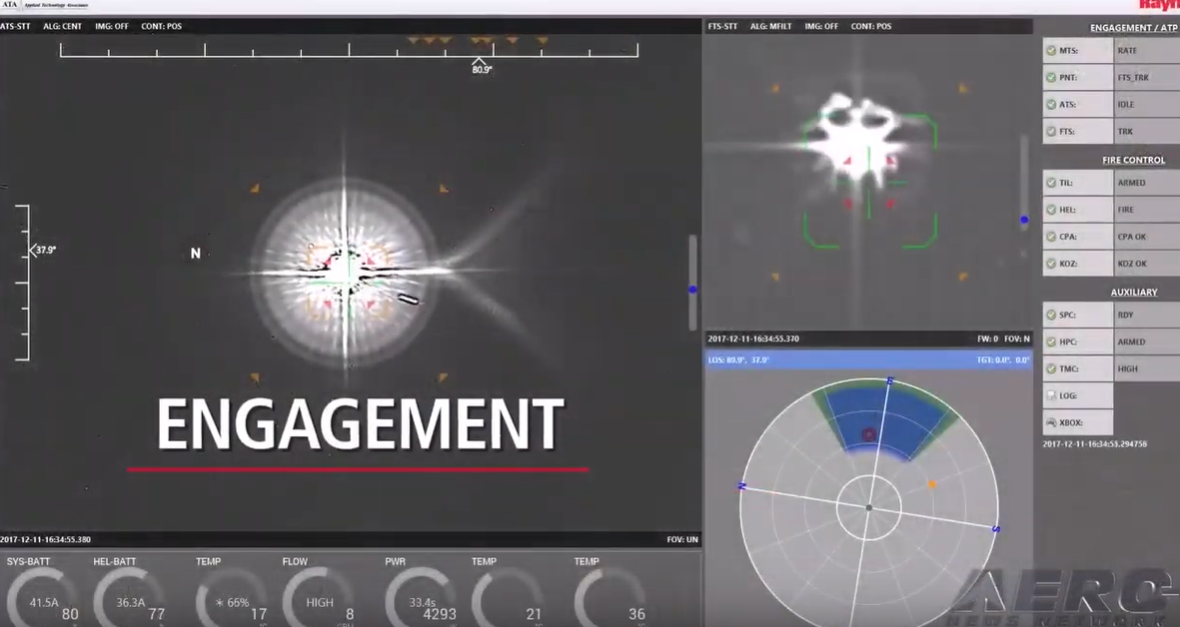Select the ATS-STT view label

tap(15, 26)
